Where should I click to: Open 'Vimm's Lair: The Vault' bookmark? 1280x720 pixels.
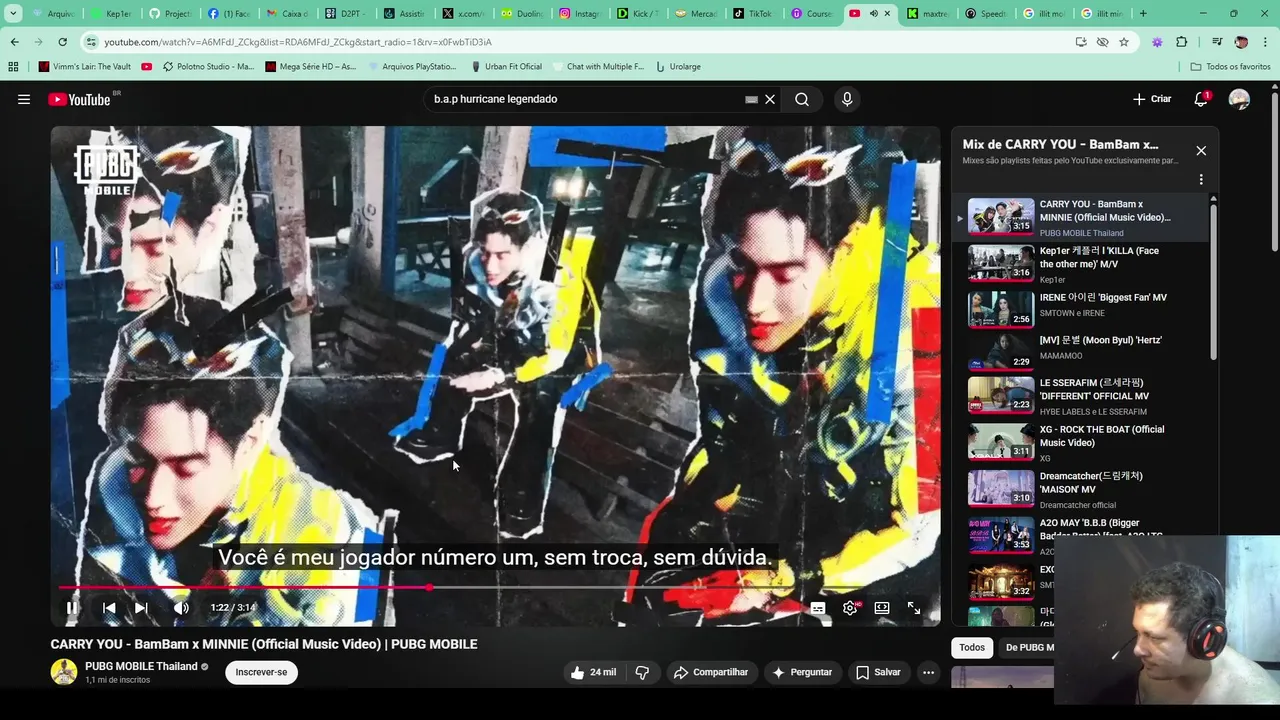(85, 66)
